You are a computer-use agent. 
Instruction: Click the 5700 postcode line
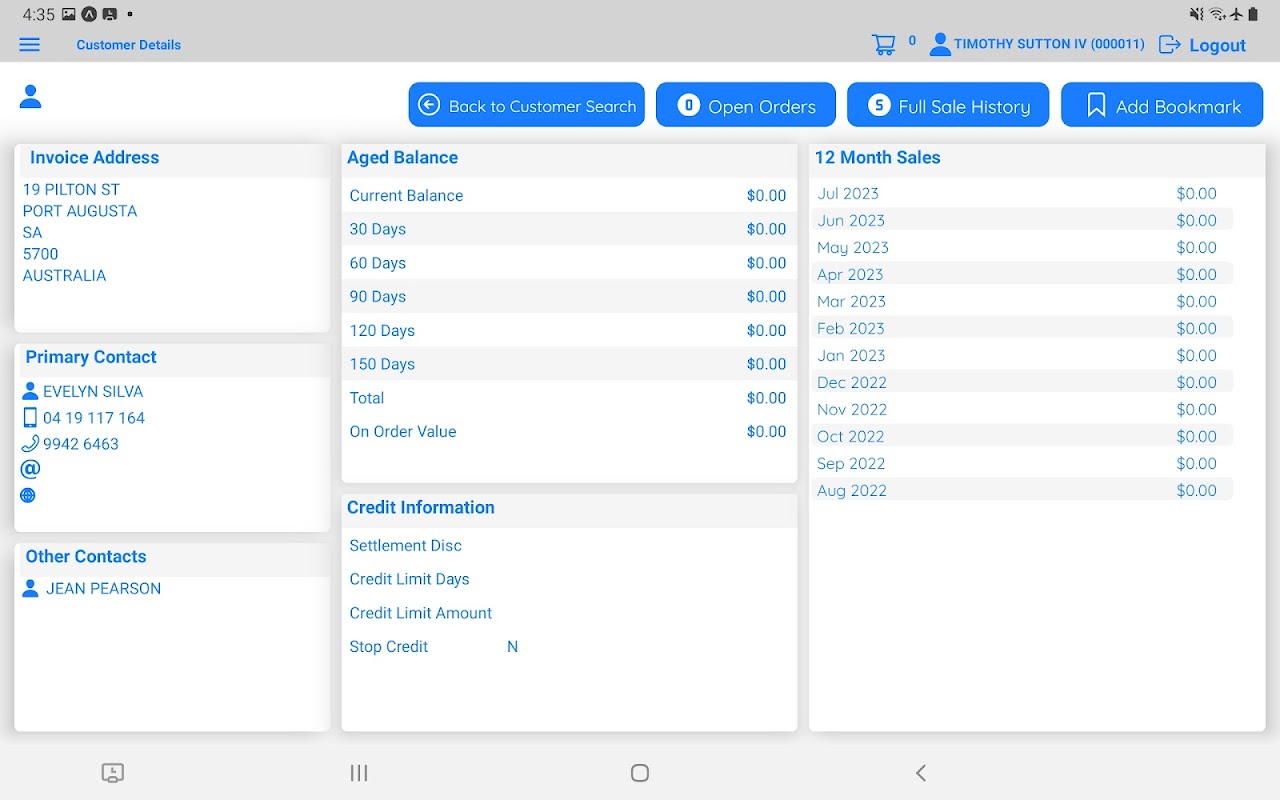click(41, 254)
